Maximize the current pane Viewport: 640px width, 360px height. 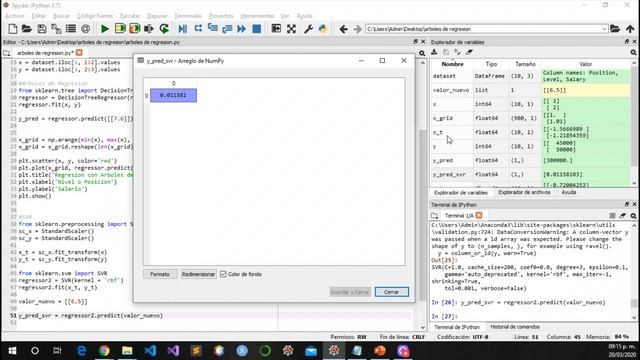(276, 29)
